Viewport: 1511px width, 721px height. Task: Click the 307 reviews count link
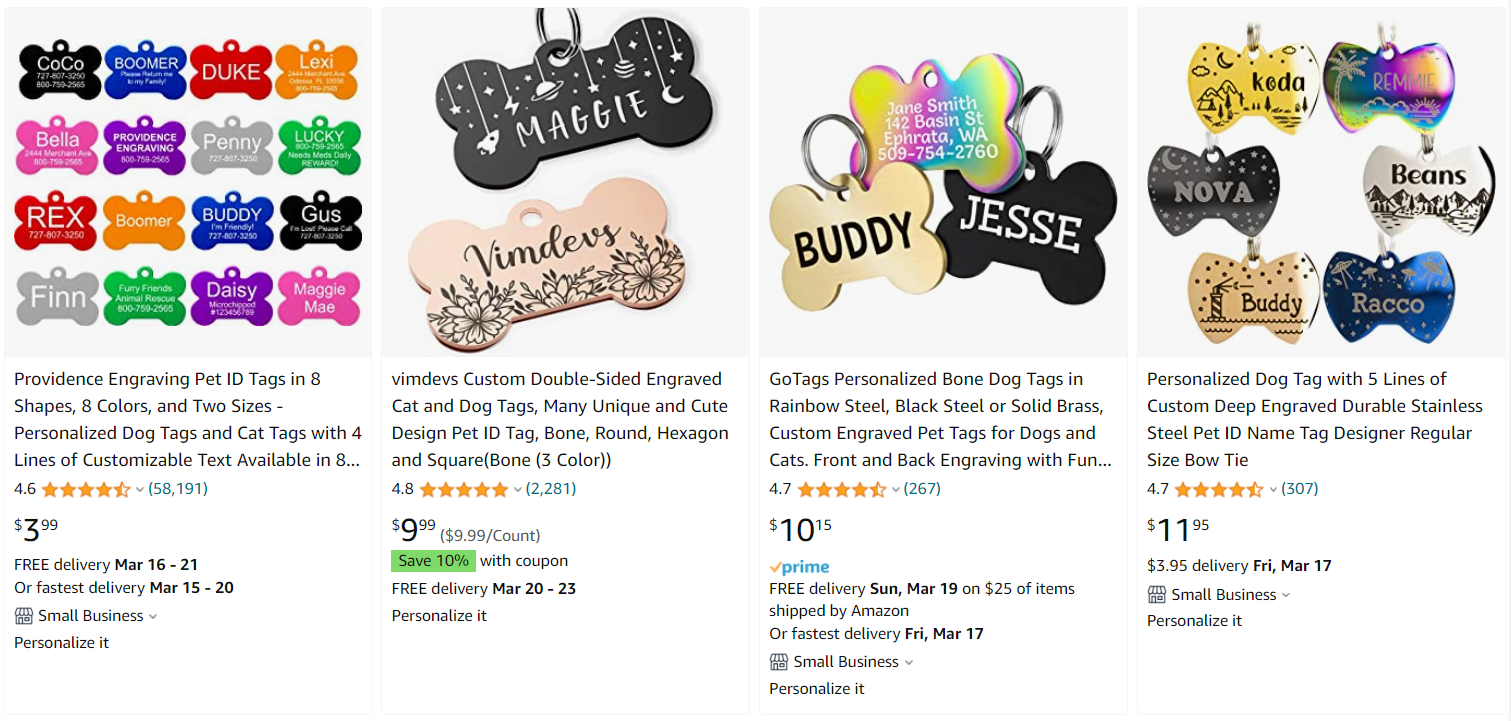[x=1300, y=489]
